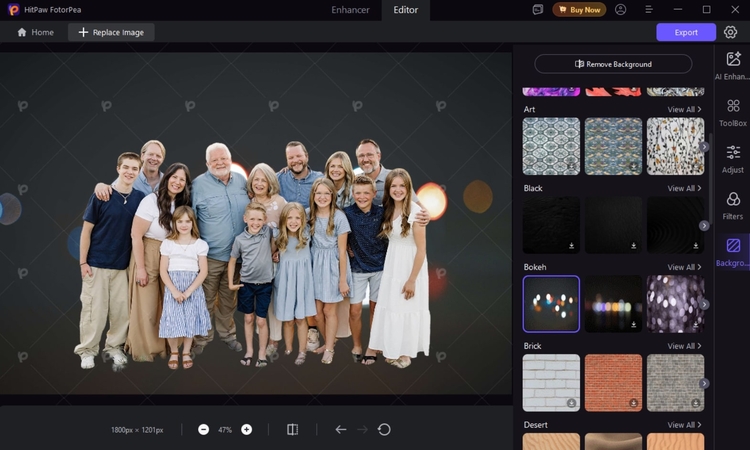Click the zoom out minus icon
750x450 pixels.
click(204, 429)
